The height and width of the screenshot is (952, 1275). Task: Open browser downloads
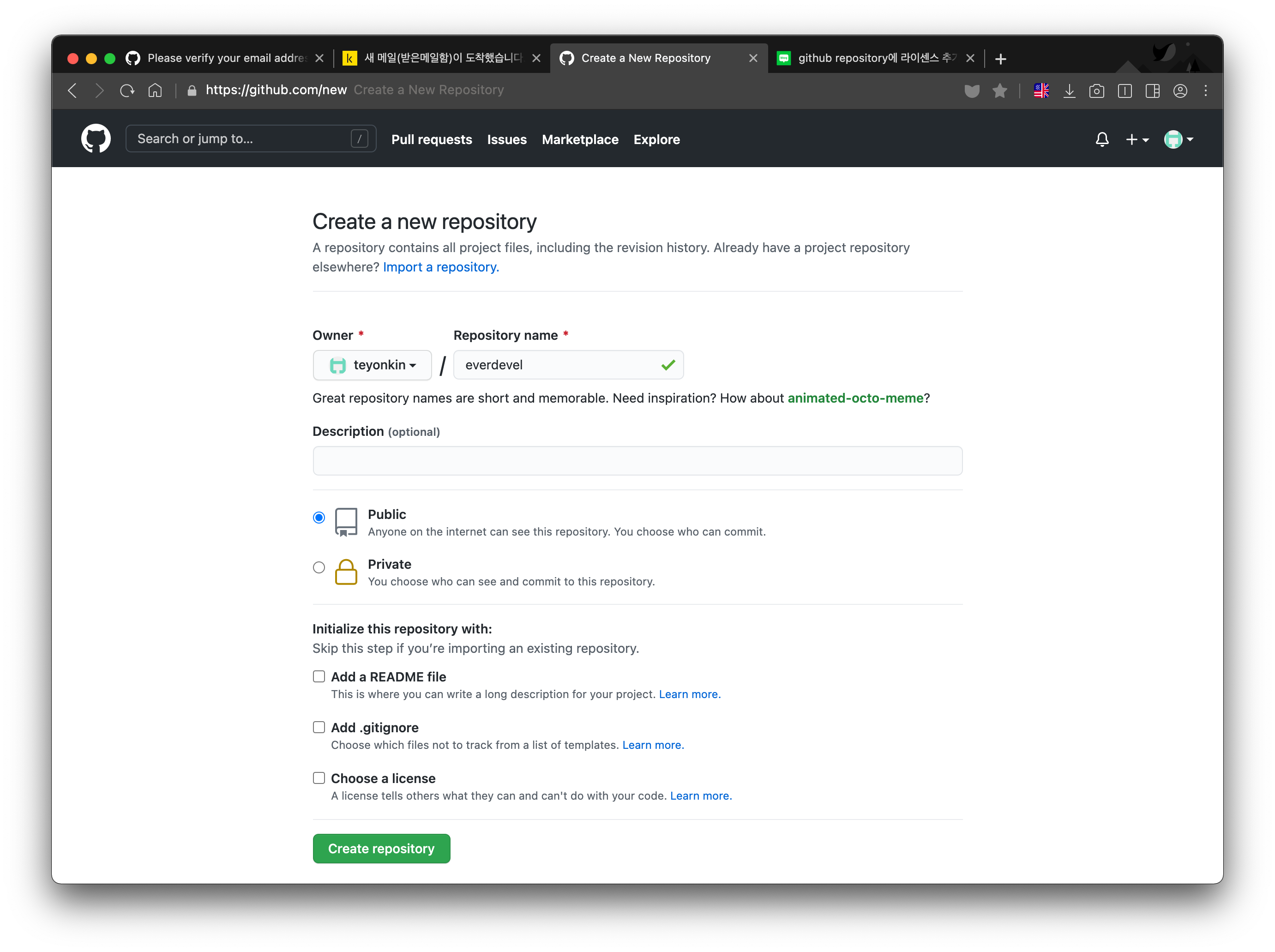(1069, 90)
